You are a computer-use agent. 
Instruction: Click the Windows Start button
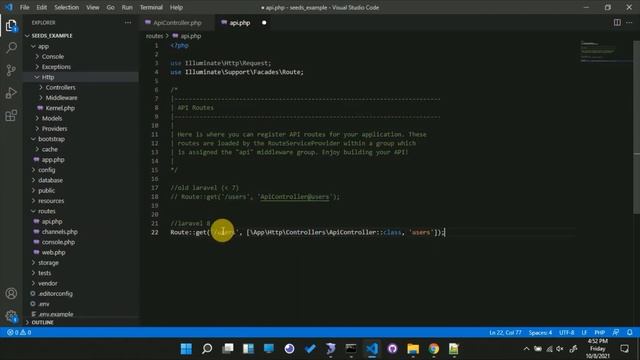coord(186,349)
